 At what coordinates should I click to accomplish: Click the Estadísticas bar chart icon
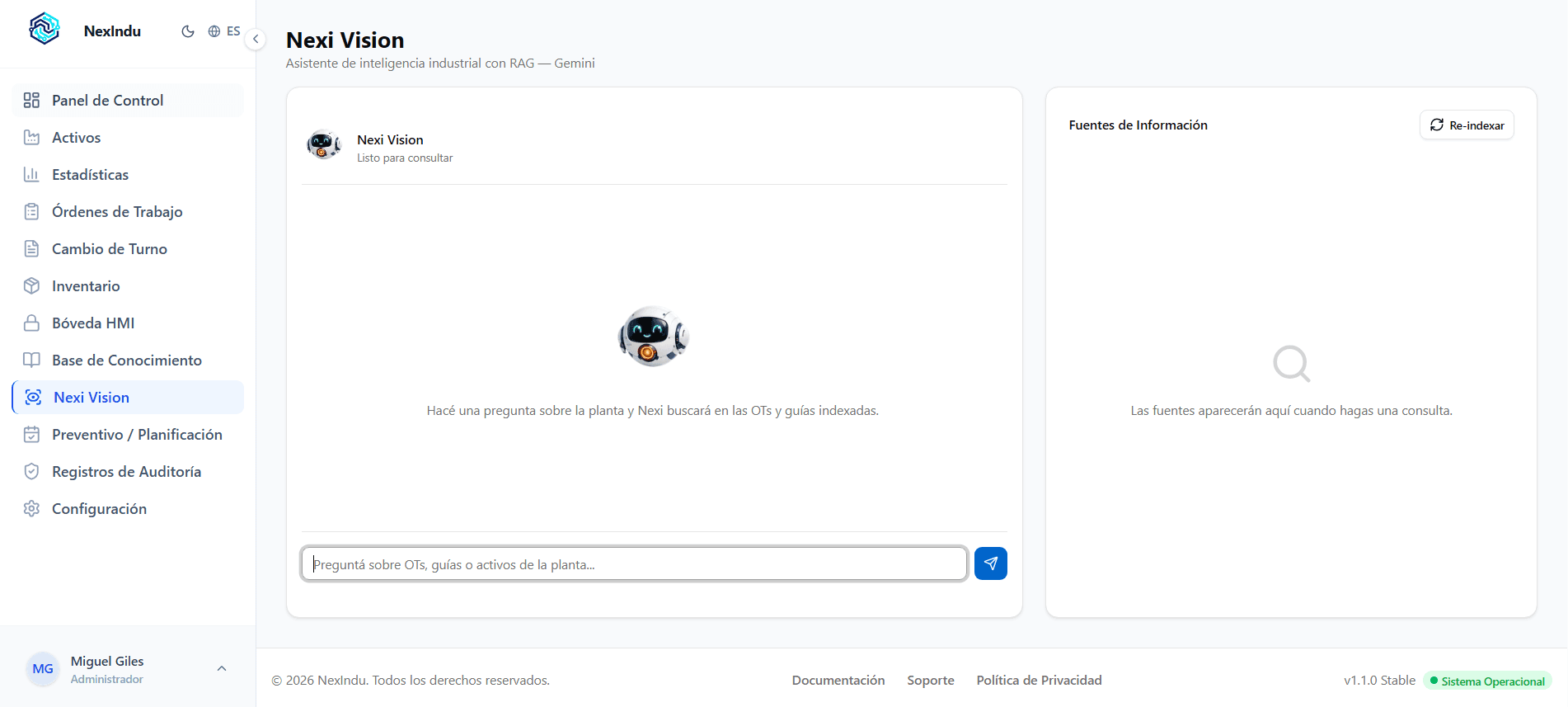(x=31, y=174)
